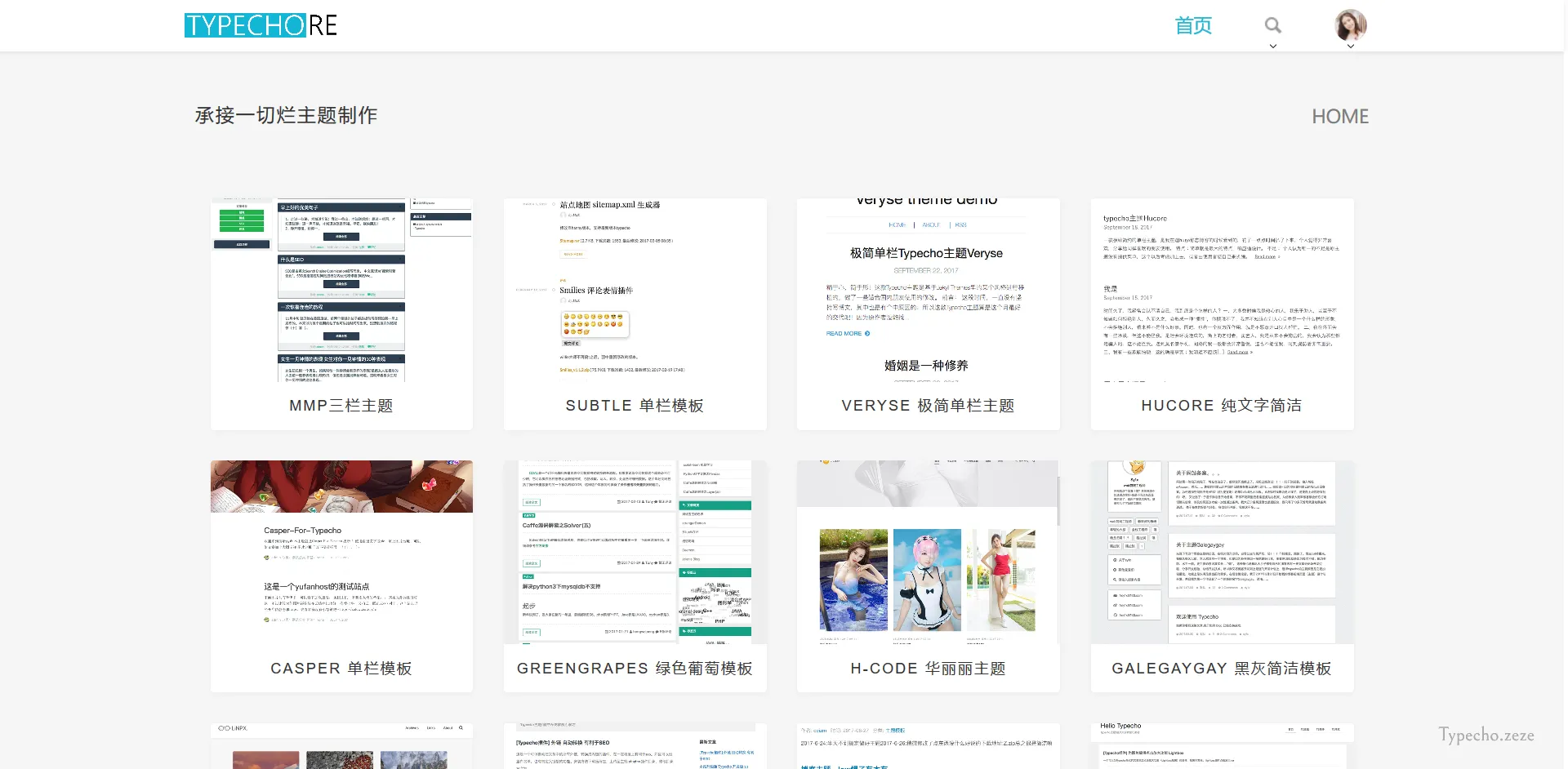
Task: Open the Hello Typecho preview thumbnail
Action: [1222, 746]
